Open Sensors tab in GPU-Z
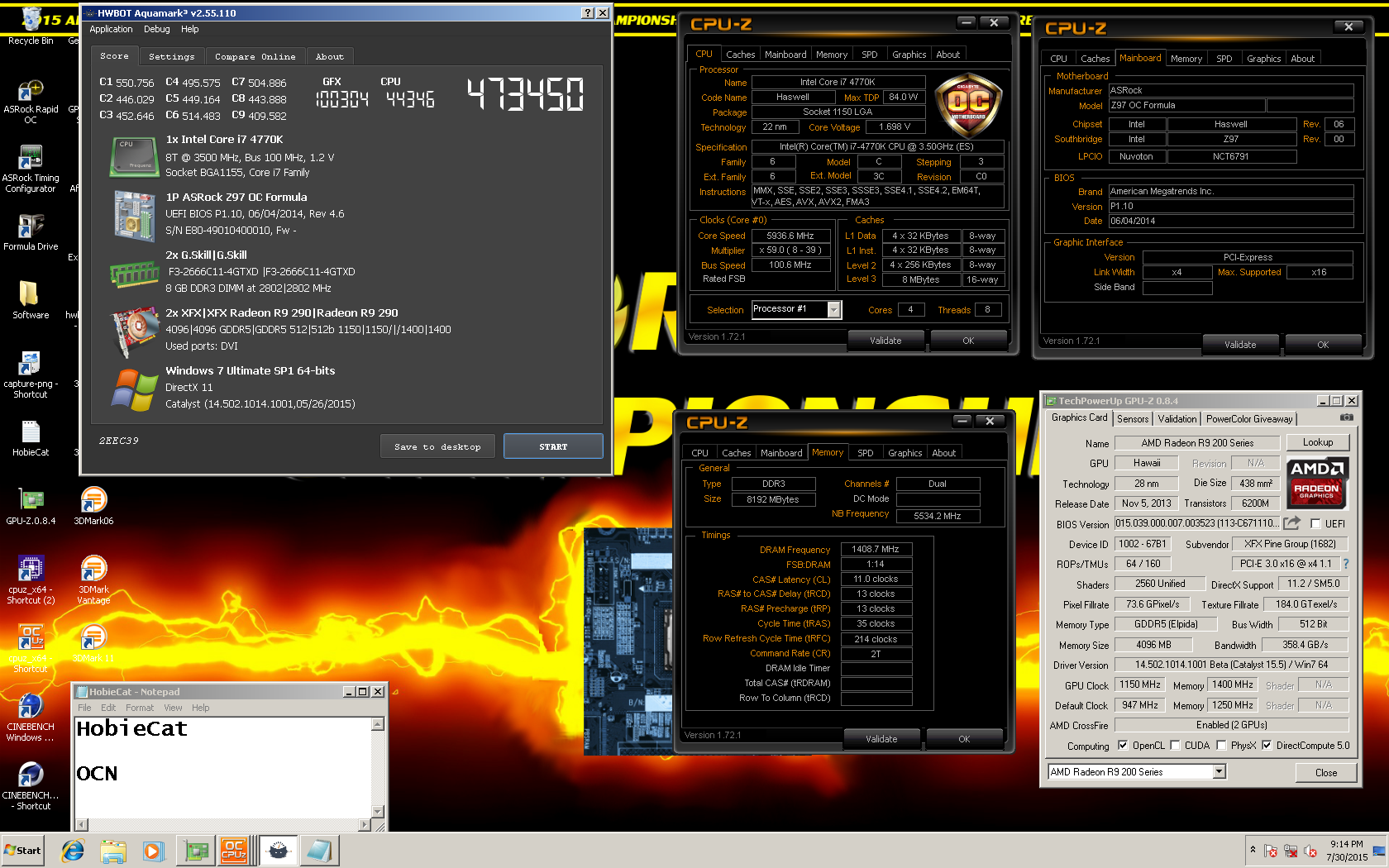This screenshot has height=868, width=1389. pyautogui.click(x=1133, y=419)
